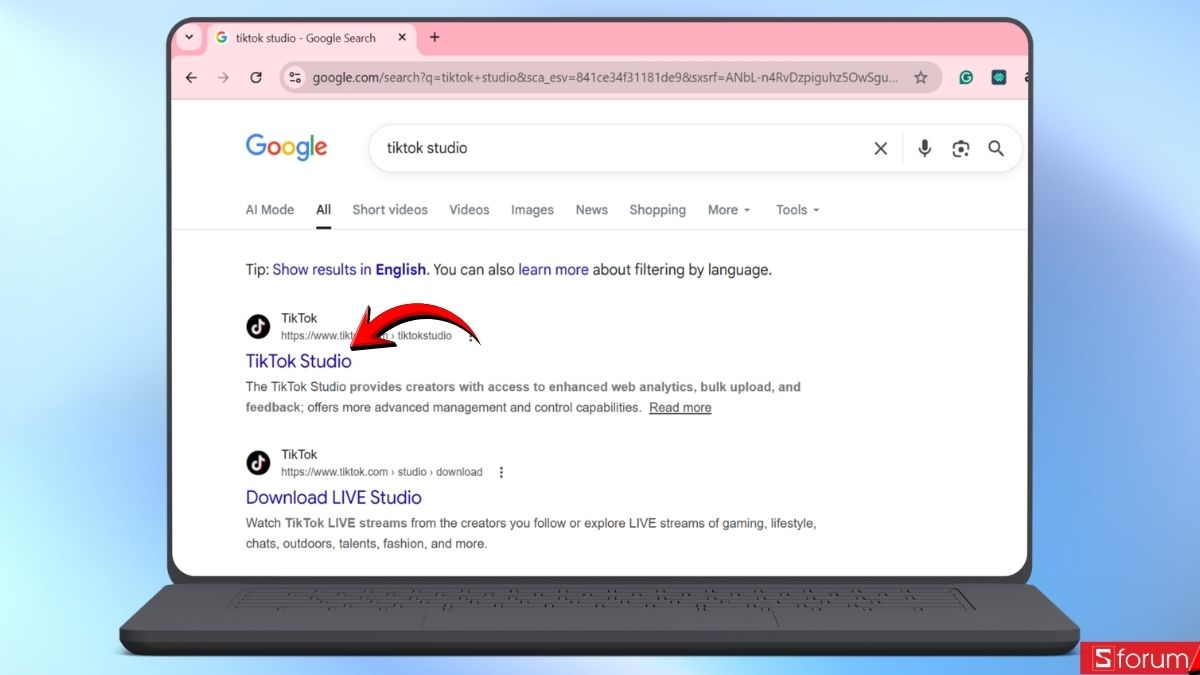
Task: Switch to AI Mode tab
Action: coord(270,210)
